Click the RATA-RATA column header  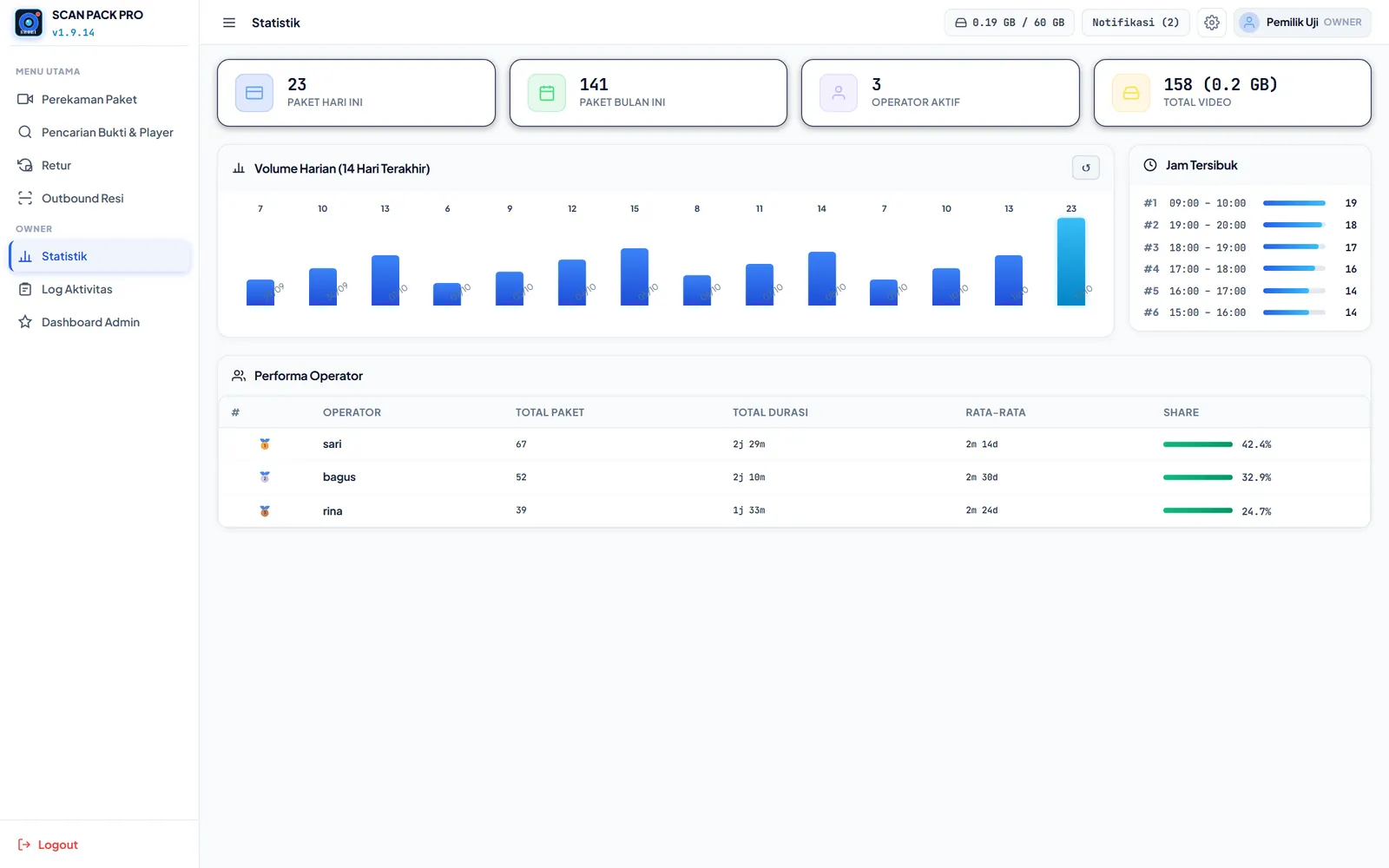996,412
